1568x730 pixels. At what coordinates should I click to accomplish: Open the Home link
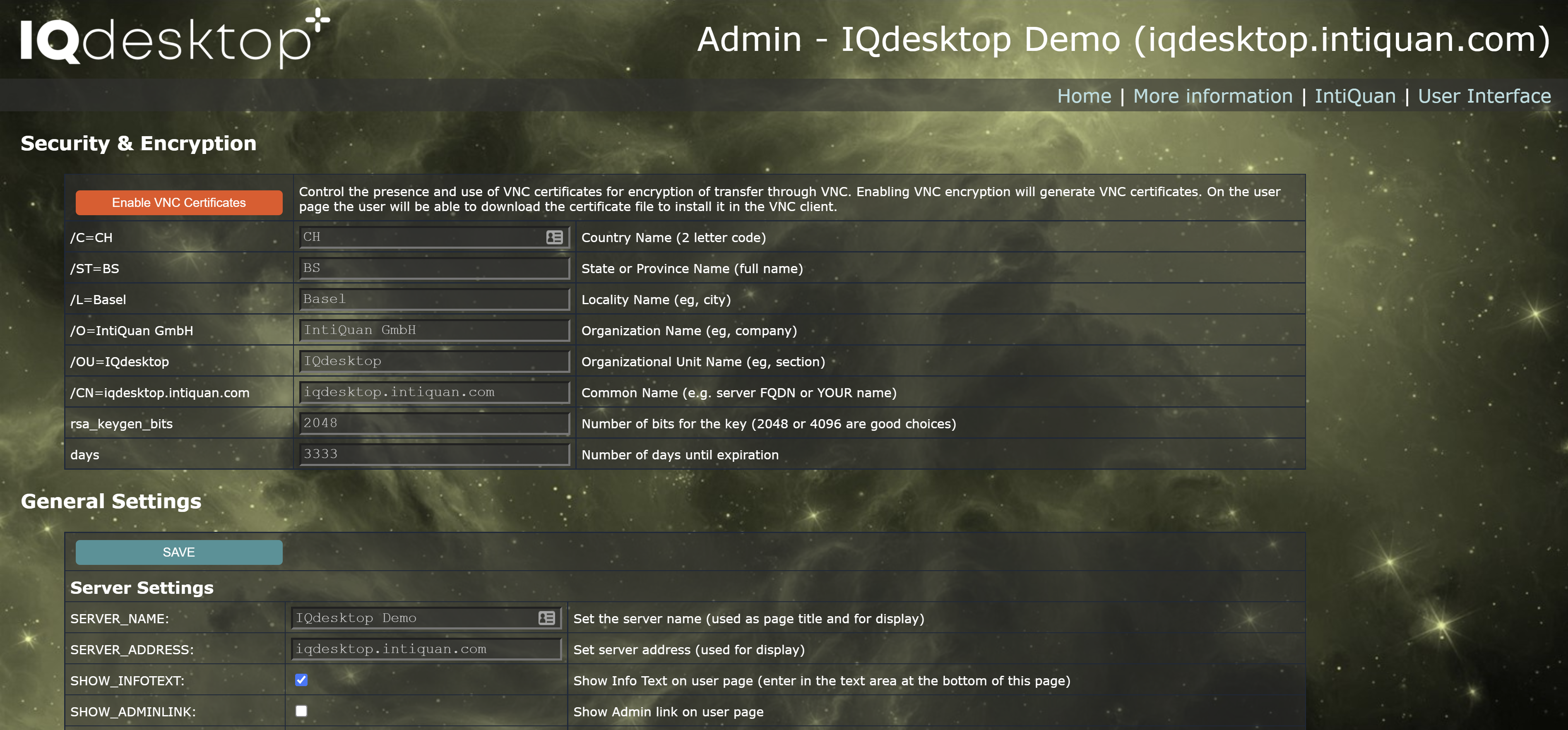point(1083,96)
